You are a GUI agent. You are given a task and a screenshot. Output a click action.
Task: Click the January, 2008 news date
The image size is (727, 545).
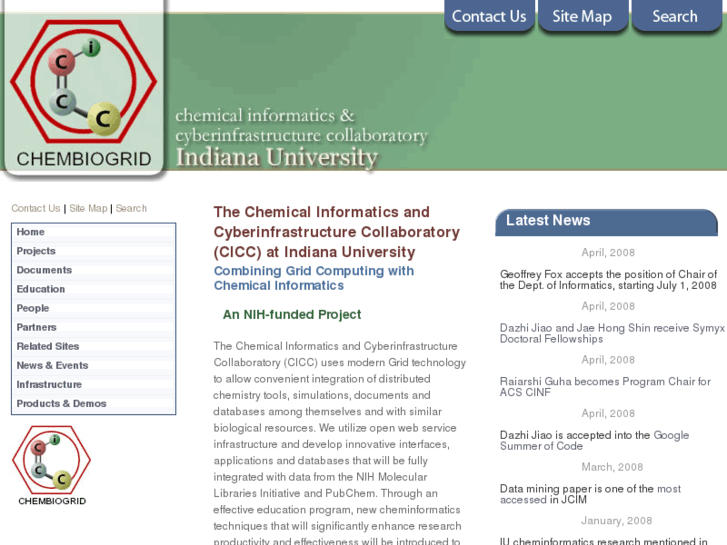(x=617, y=521)
